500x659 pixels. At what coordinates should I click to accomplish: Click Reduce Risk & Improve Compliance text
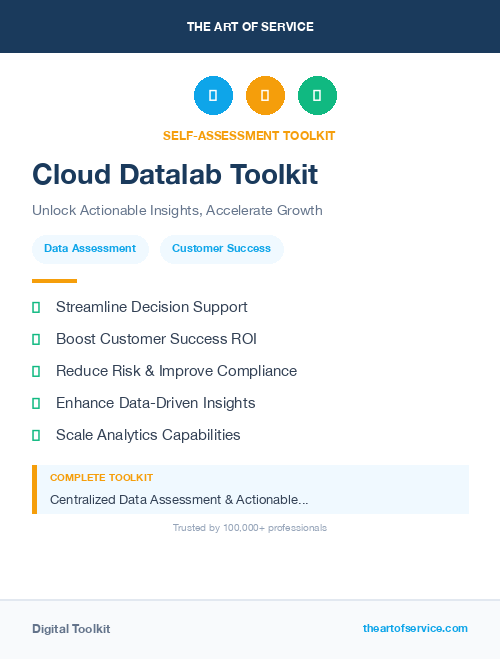[176, 371]
